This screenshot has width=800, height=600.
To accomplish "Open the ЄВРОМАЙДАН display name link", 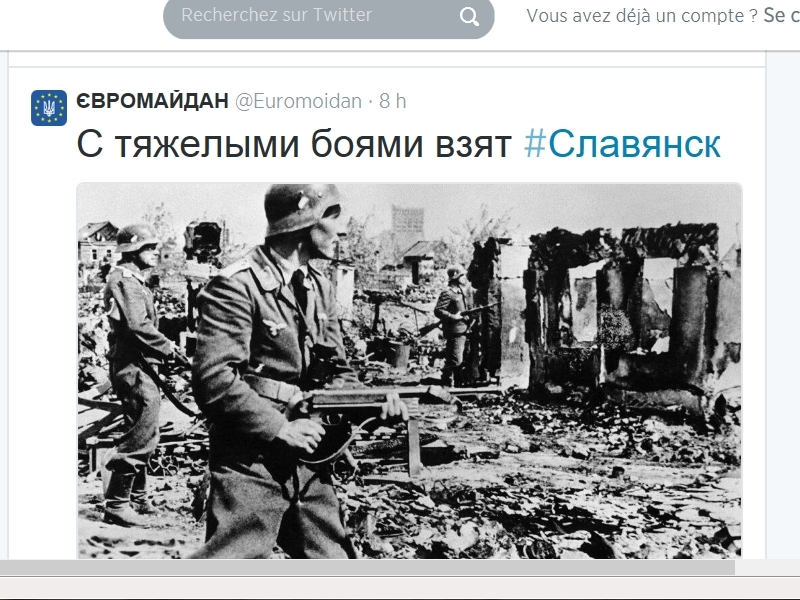I will click(x=152, y=101).
